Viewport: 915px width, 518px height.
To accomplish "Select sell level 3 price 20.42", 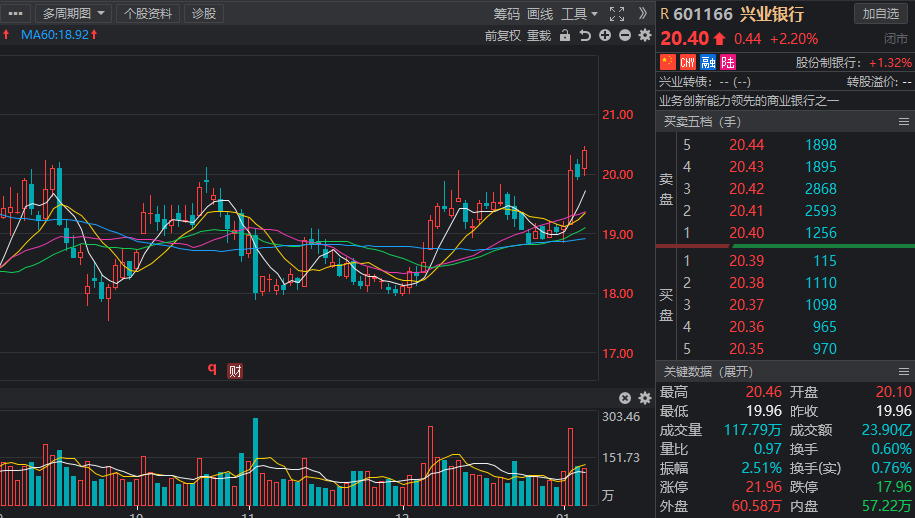I will [x=746, y=189].
